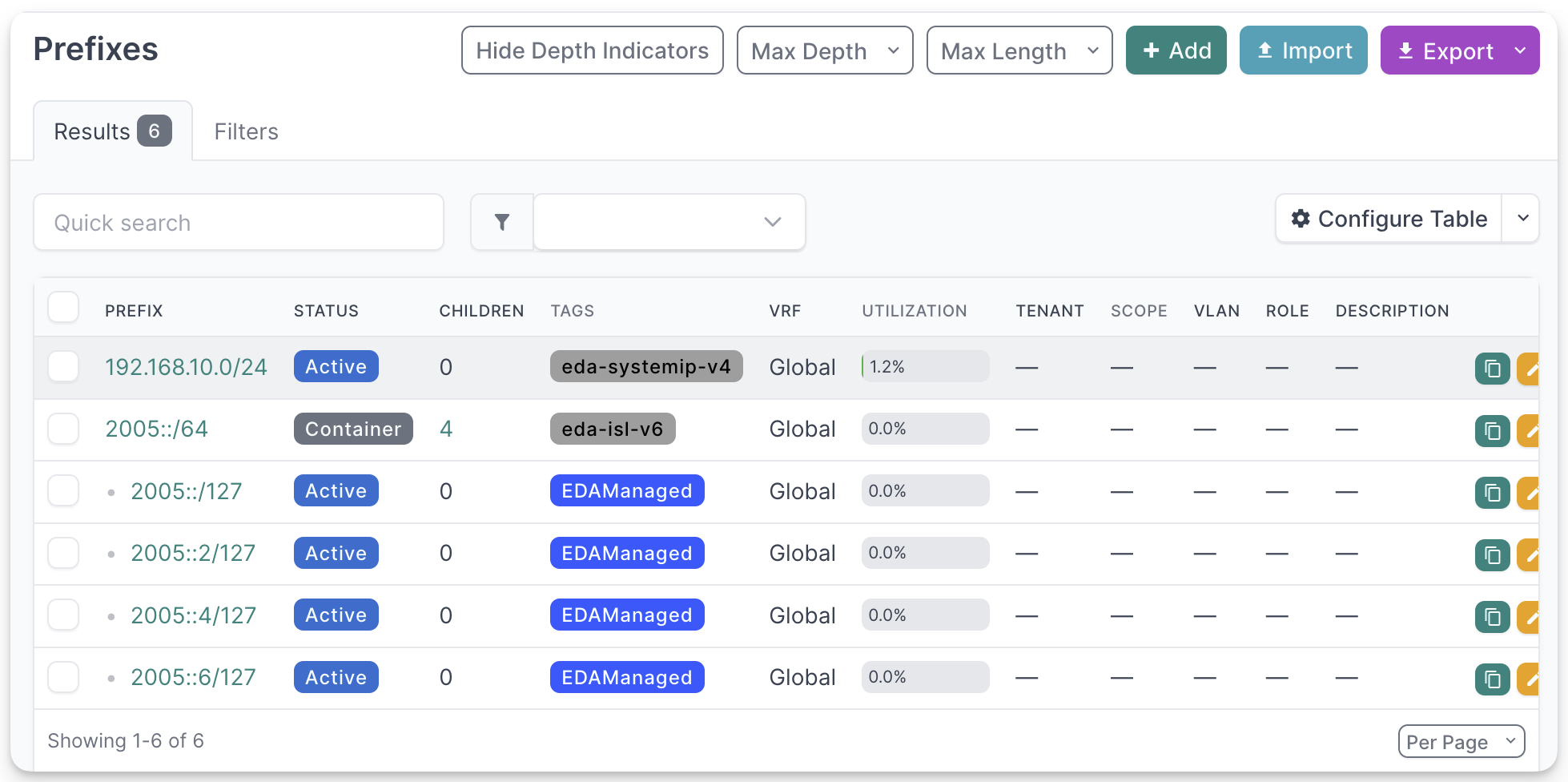Edit the 2005::6/127 prefix with pencil icon
This screenshot has width=1568, height=782.
tap(1528, 679)
